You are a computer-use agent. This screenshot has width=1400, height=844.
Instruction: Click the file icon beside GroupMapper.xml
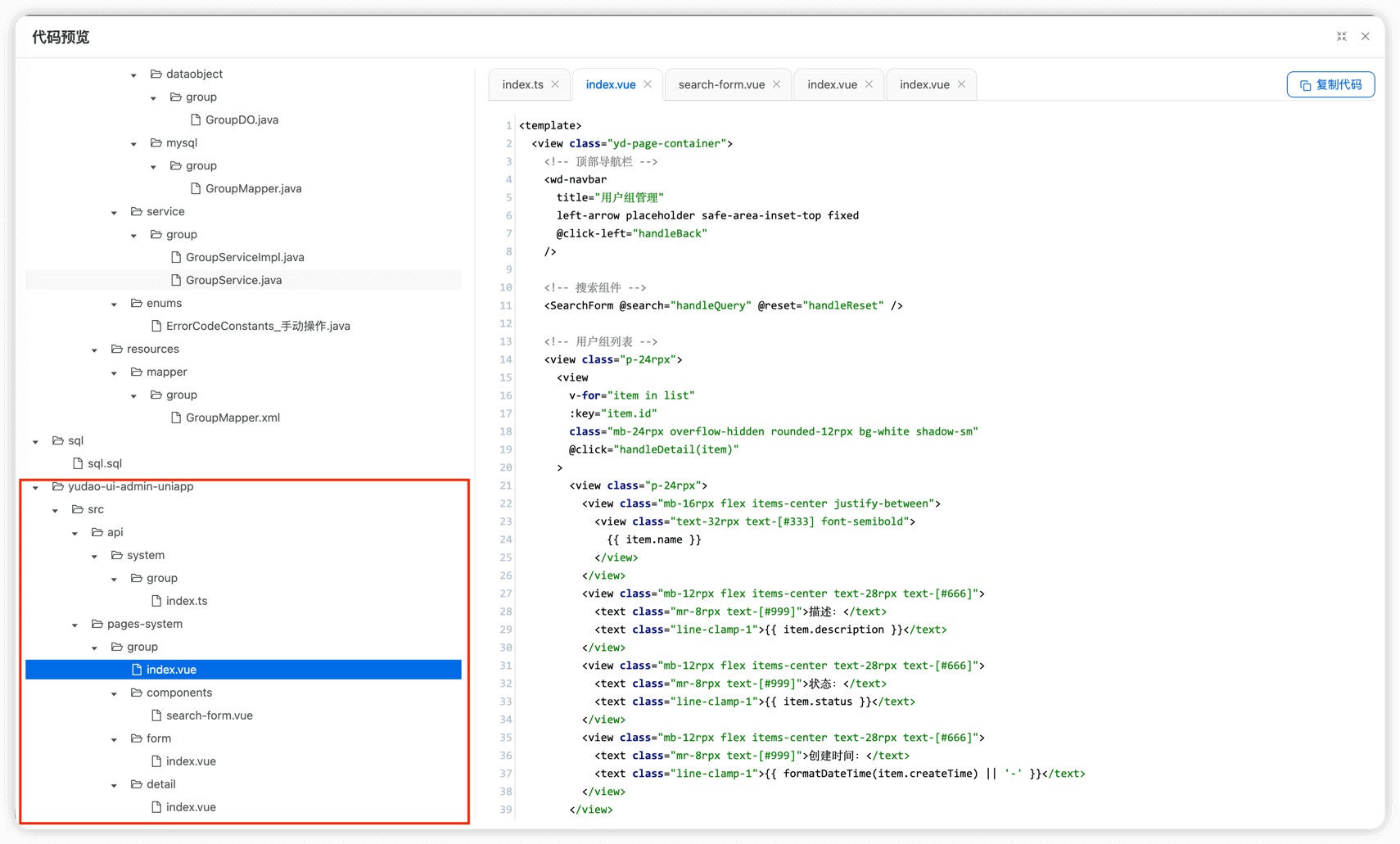[x=176, y=417]
